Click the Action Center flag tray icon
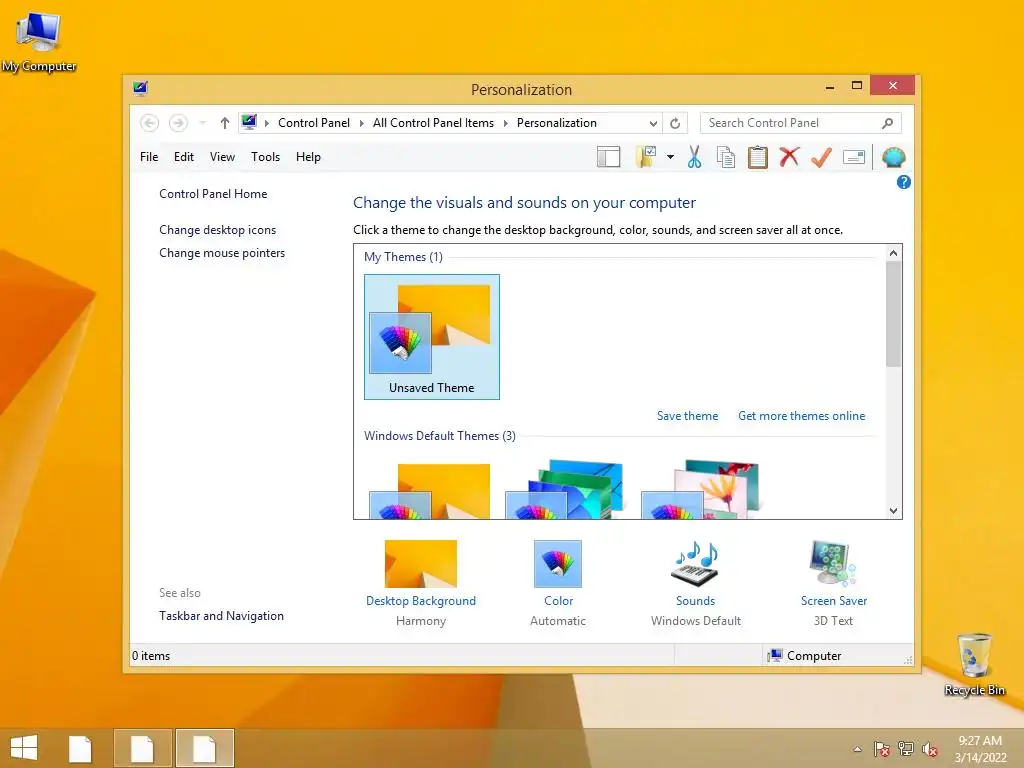 point(881,749)
